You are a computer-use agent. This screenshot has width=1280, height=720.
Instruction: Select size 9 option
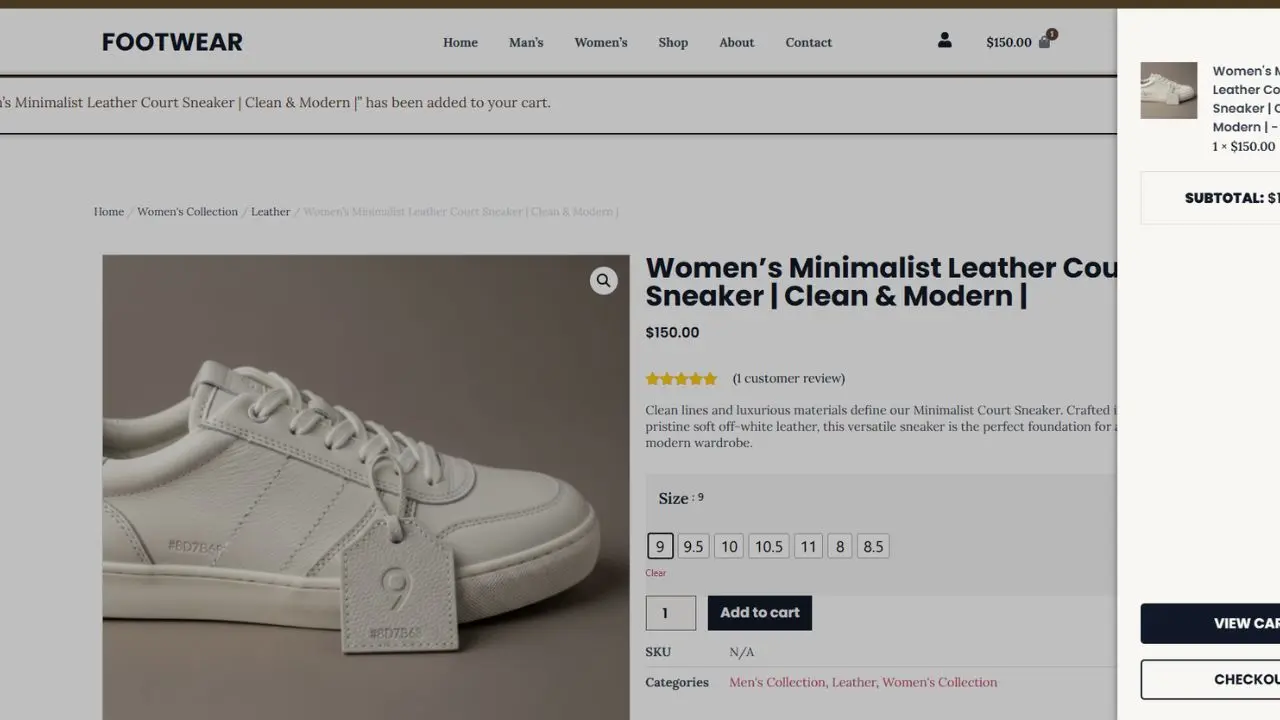tap(660, 547)
